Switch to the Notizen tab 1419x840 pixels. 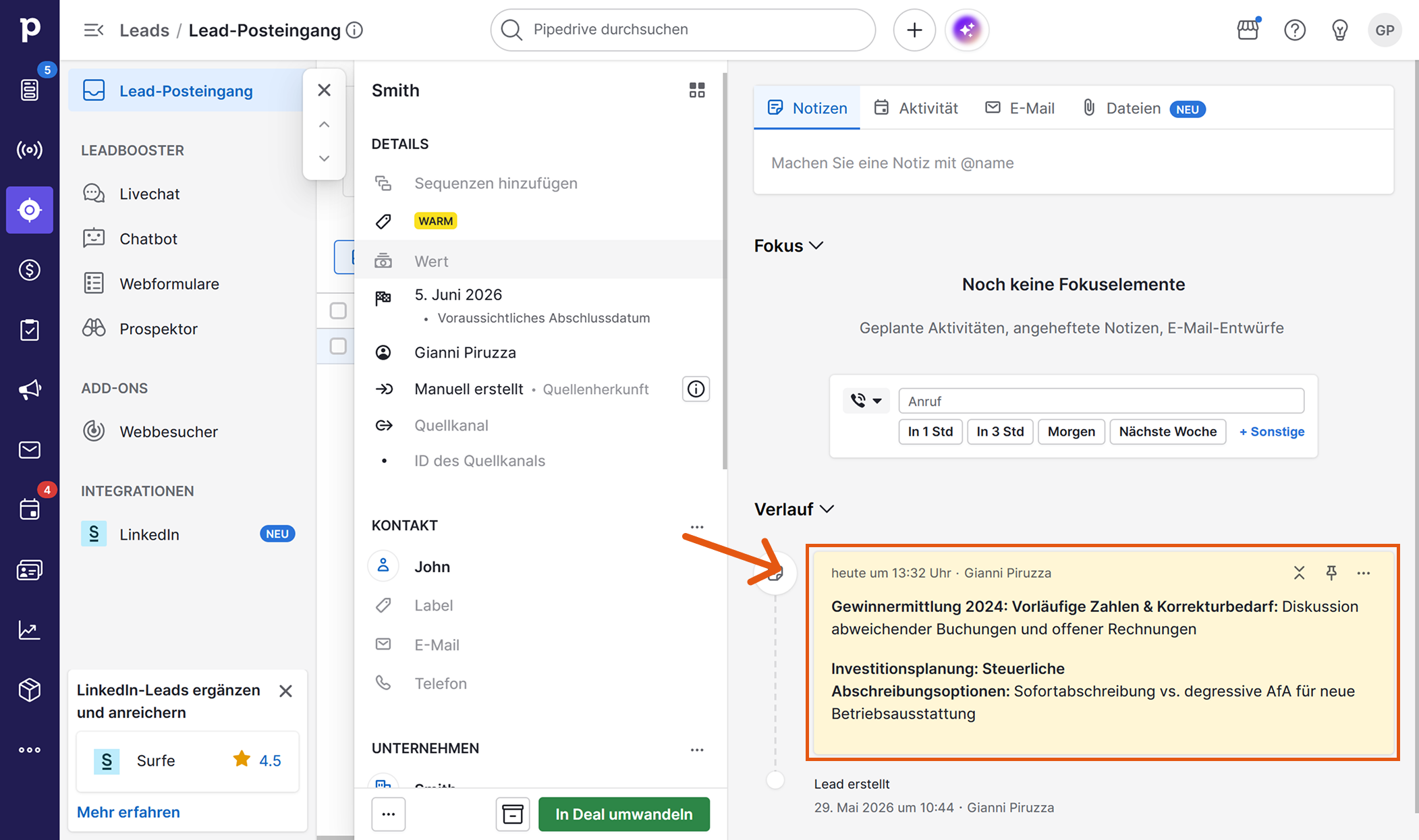[807, 108]
